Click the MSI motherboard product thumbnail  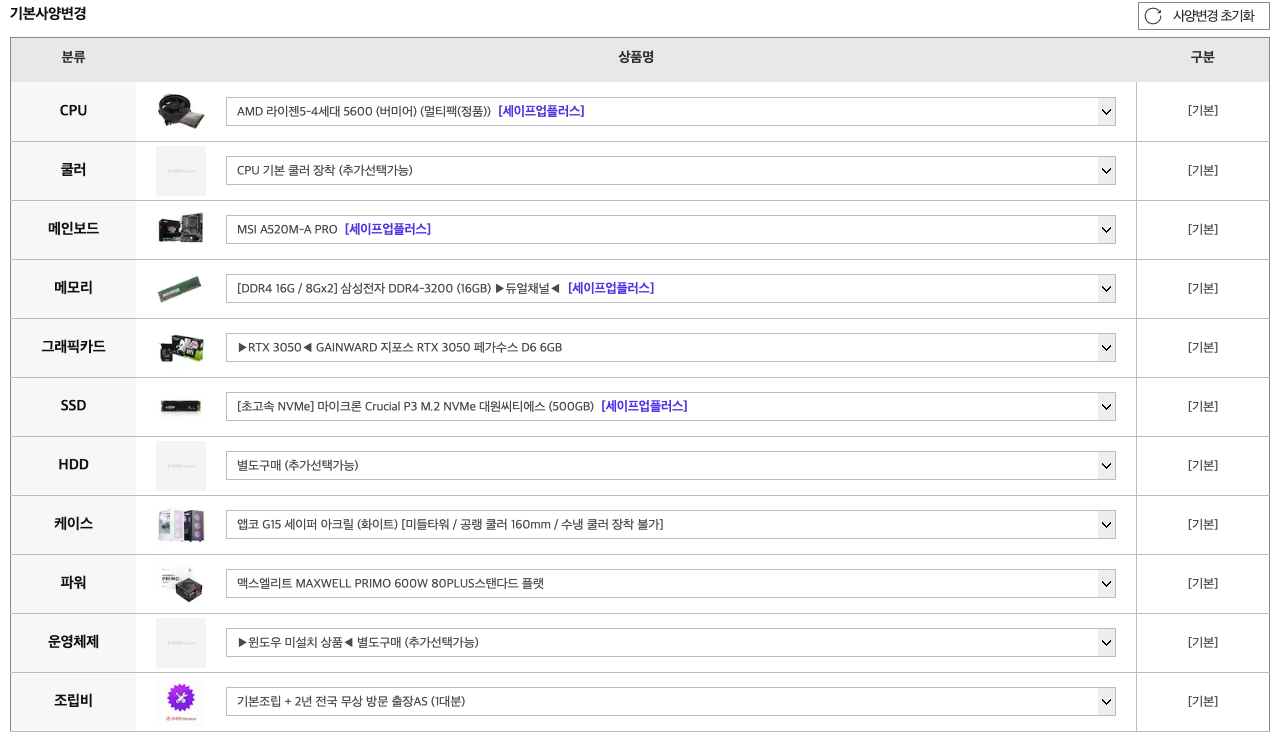click(181, 229)
